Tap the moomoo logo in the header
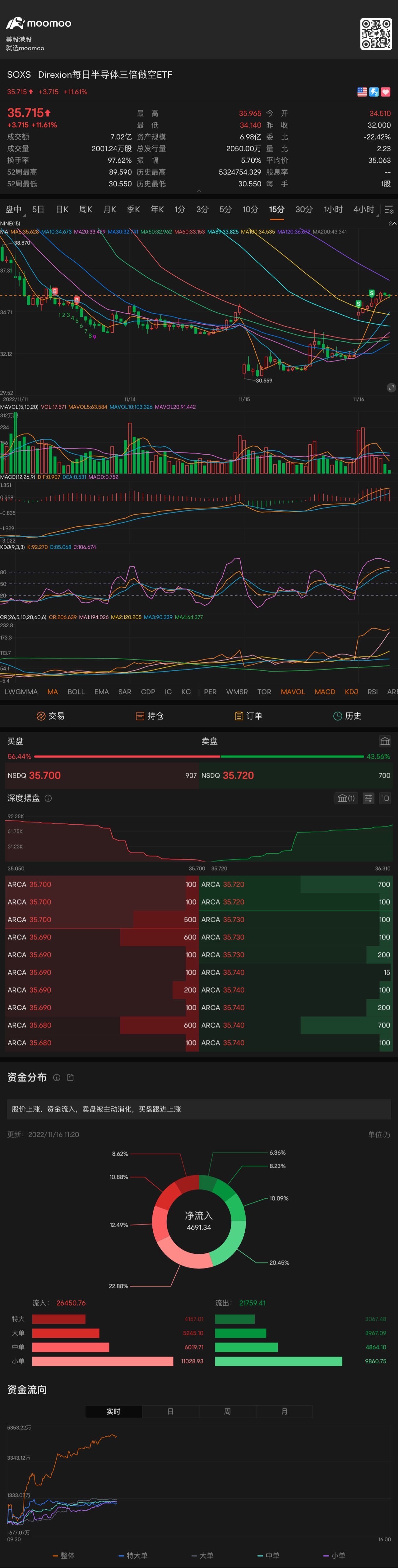The width and height of the screenshot is (398, 1568). (x=38, y=23)
